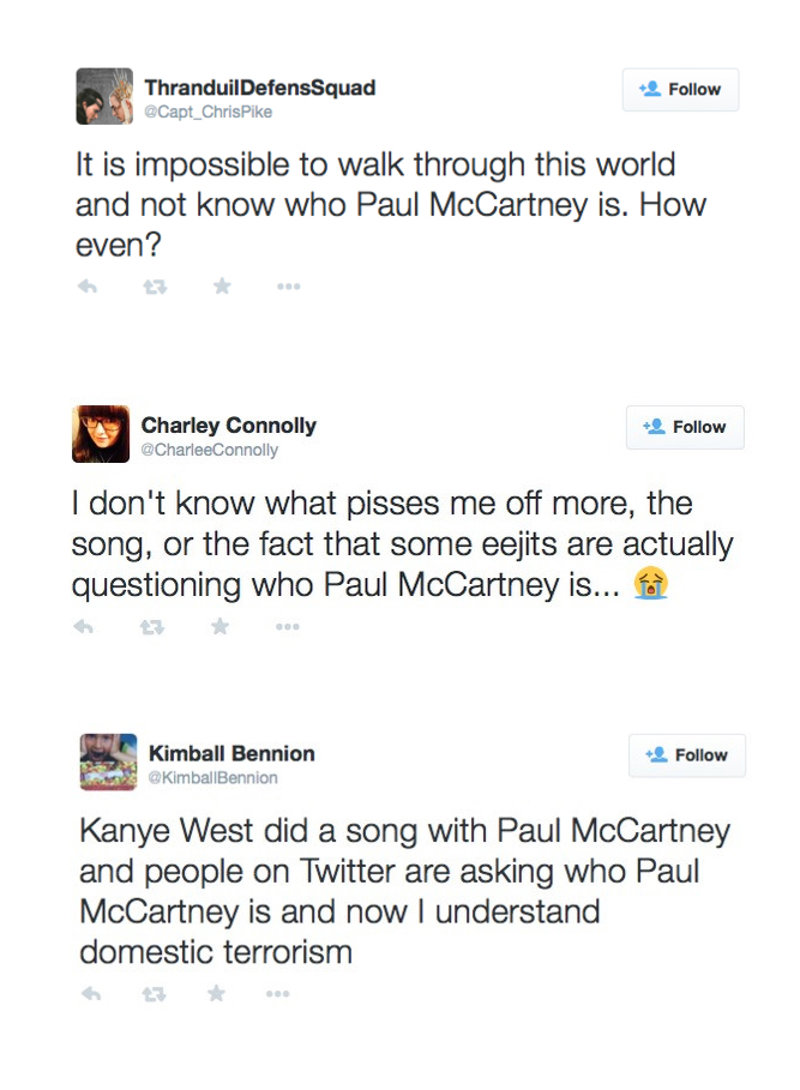
Task: Open more options on Charley Connolly's tweet
Action: [x=287, y=627]
